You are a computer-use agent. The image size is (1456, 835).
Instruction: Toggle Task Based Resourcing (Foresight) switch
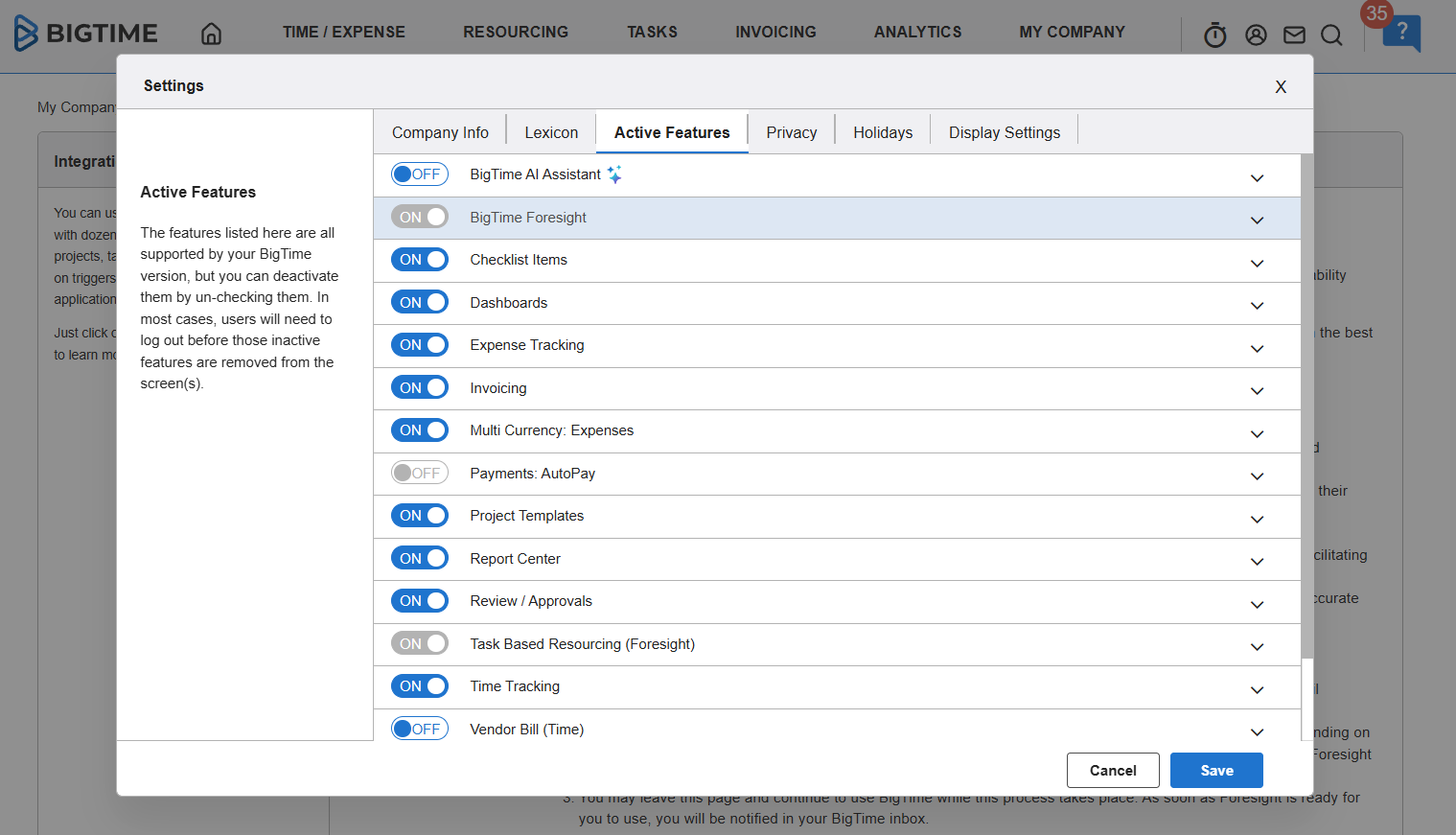coord(420,643)
